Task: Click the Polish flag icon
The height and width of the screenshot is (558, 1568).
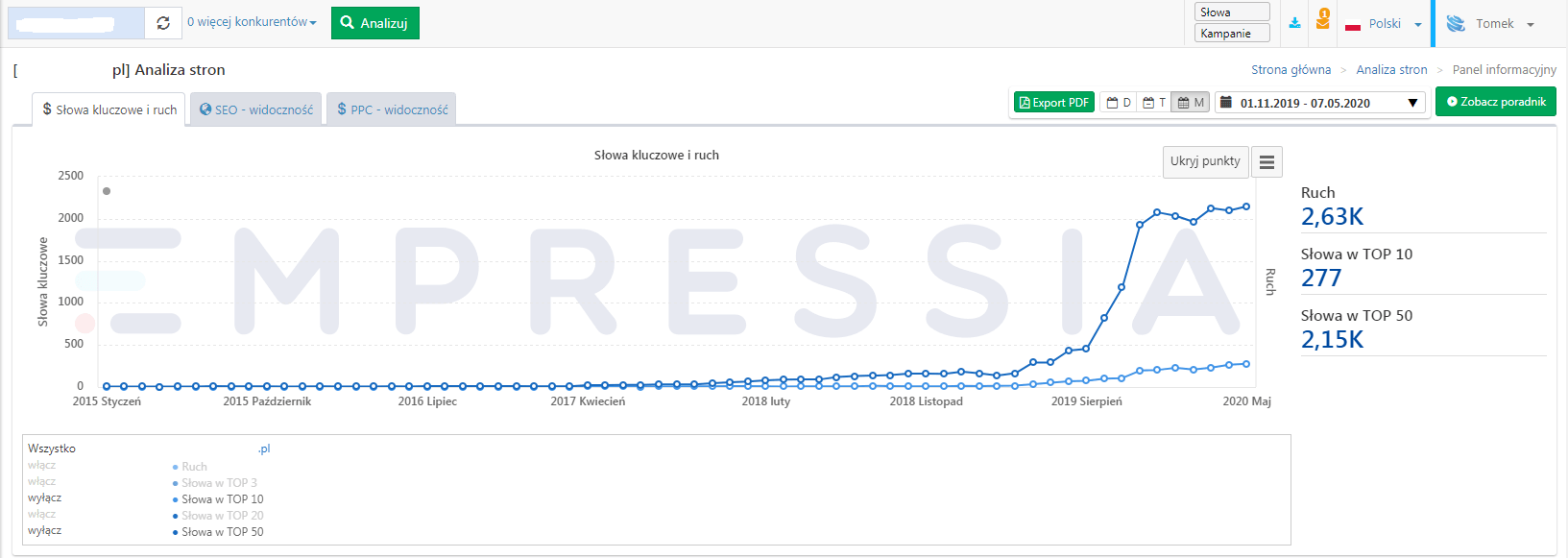Action: pos(1353,25)
